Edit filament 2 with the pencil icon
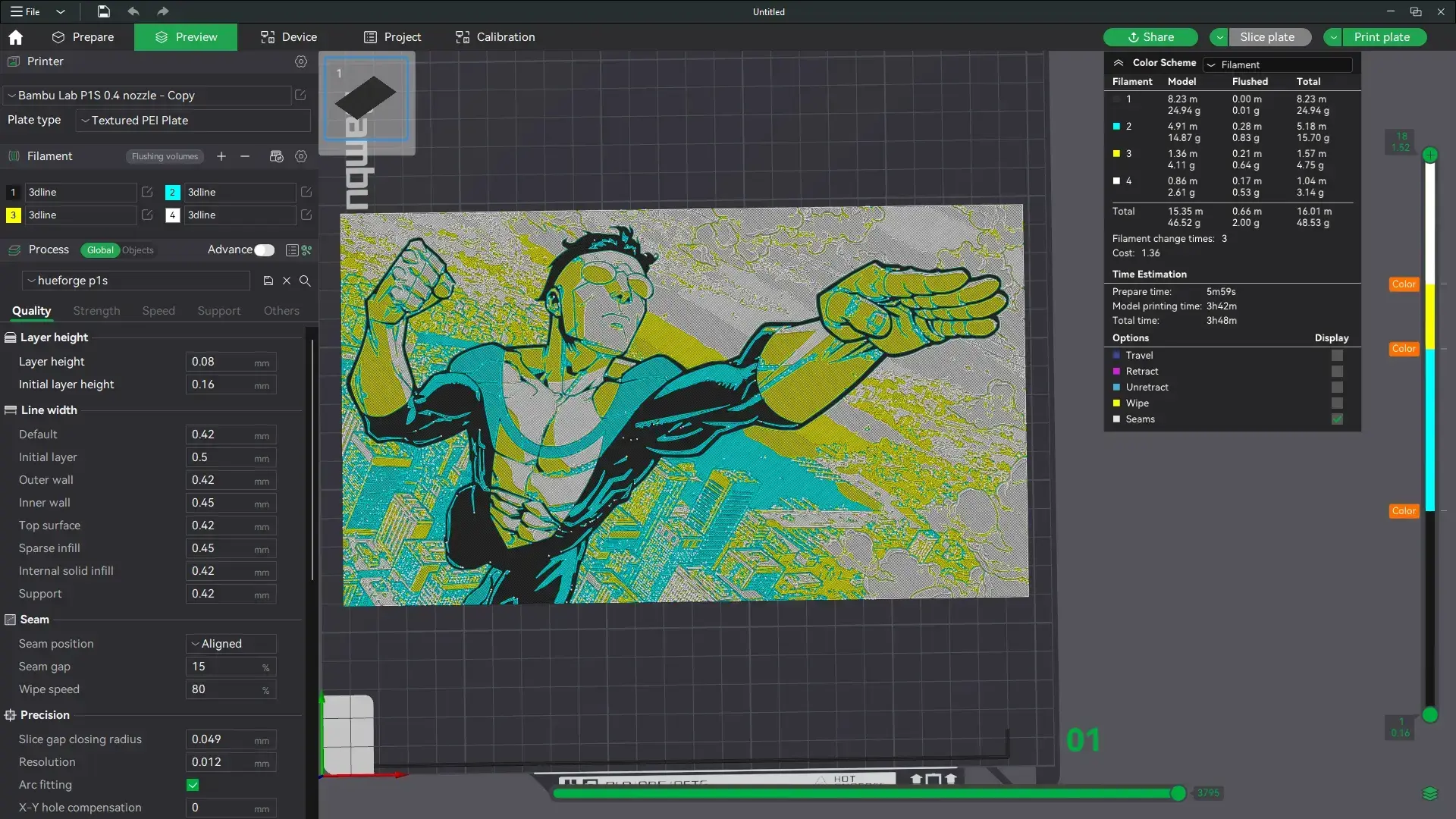 click(x=306, y=193)
